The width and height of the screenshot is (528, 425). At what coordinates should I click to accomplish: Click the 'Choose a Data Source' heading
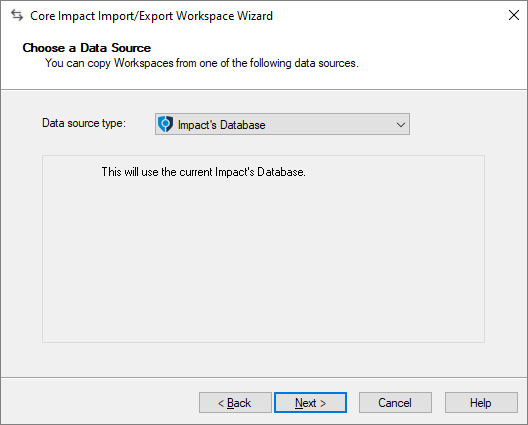point(87,48)
